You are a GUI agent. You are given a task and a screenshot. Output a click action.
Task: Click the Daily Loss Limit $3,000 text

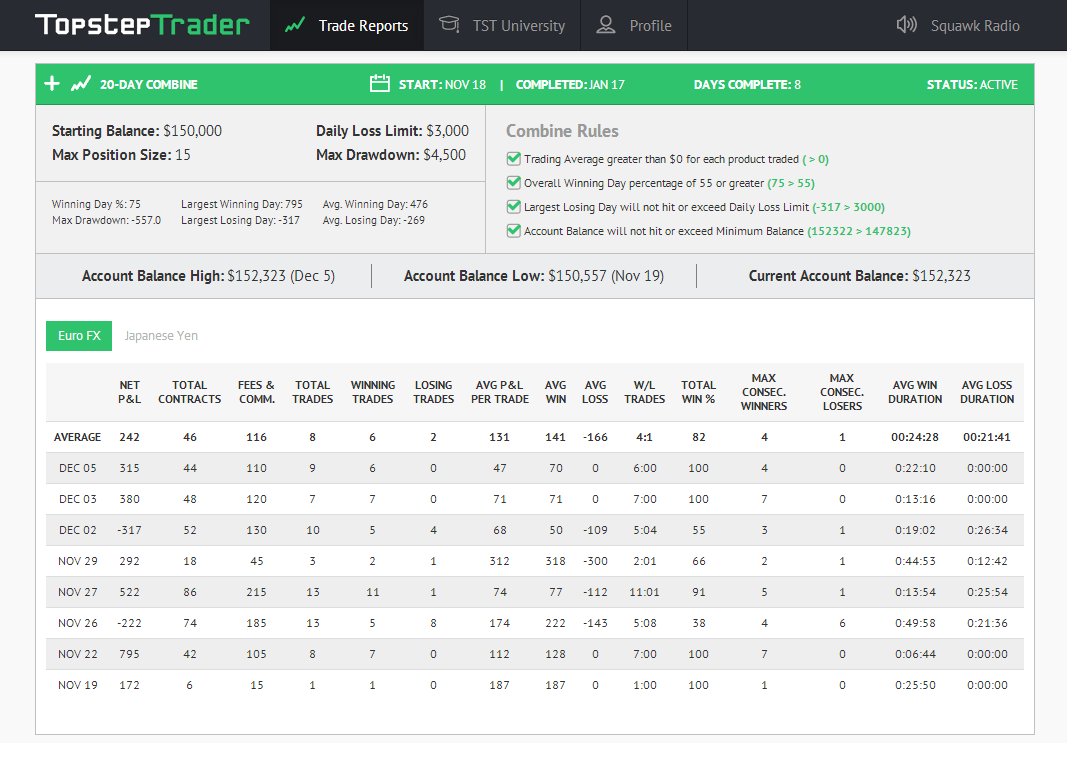[392, 131]
